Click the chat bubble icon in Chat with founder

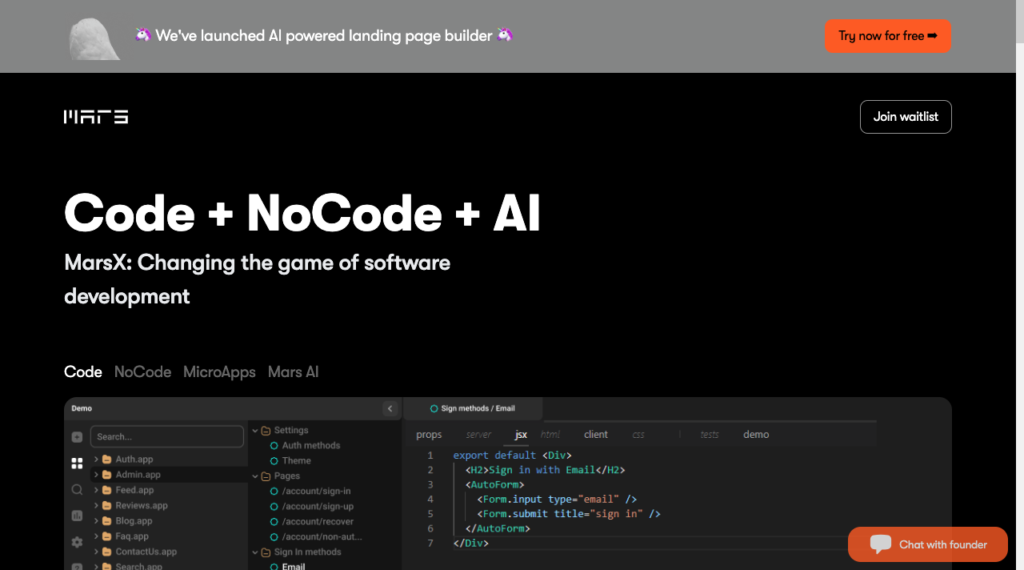(x=880, y=544)
